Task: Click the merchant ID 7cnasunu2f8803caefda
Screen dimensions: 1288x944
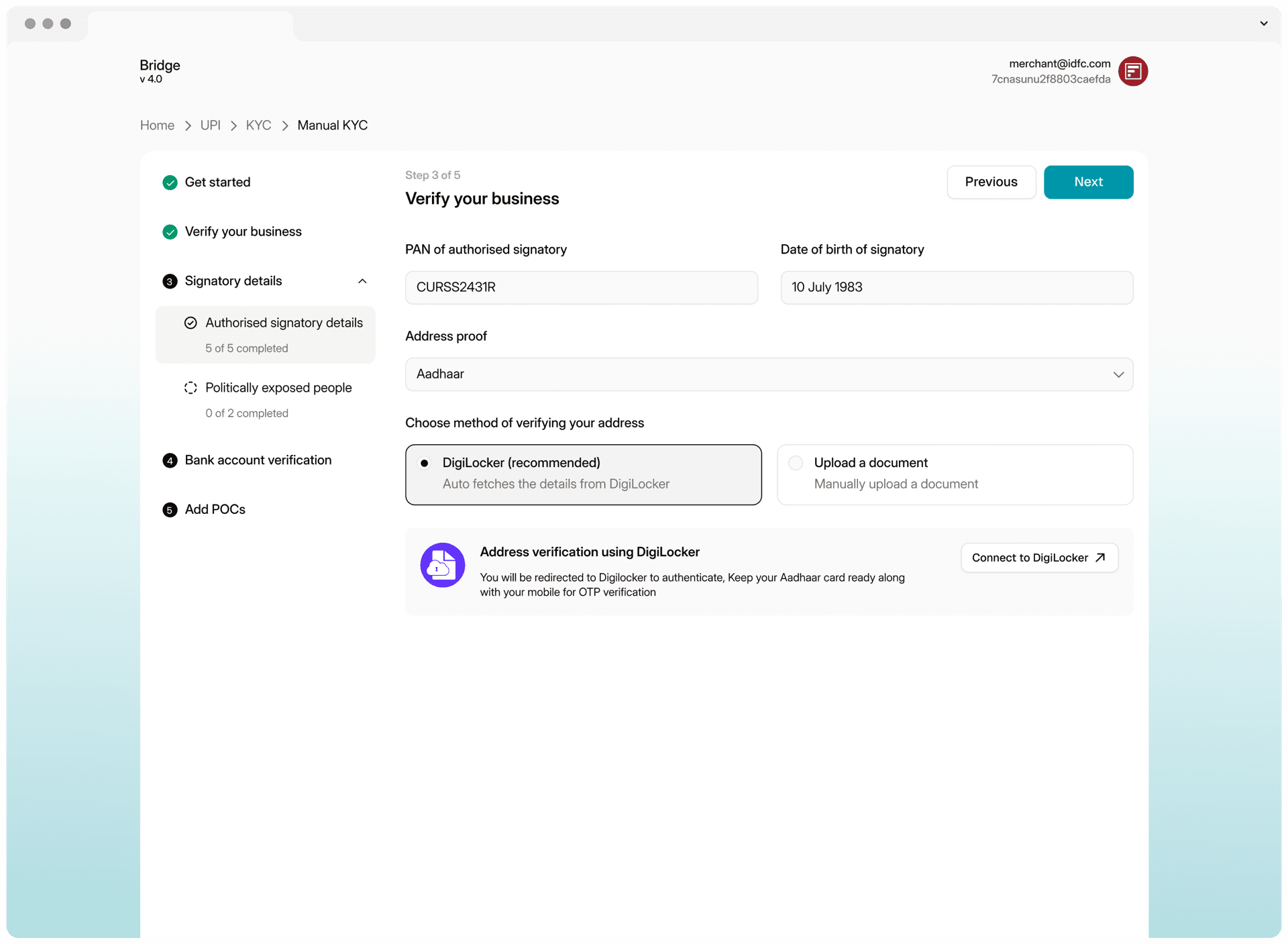Action: 1051,79
